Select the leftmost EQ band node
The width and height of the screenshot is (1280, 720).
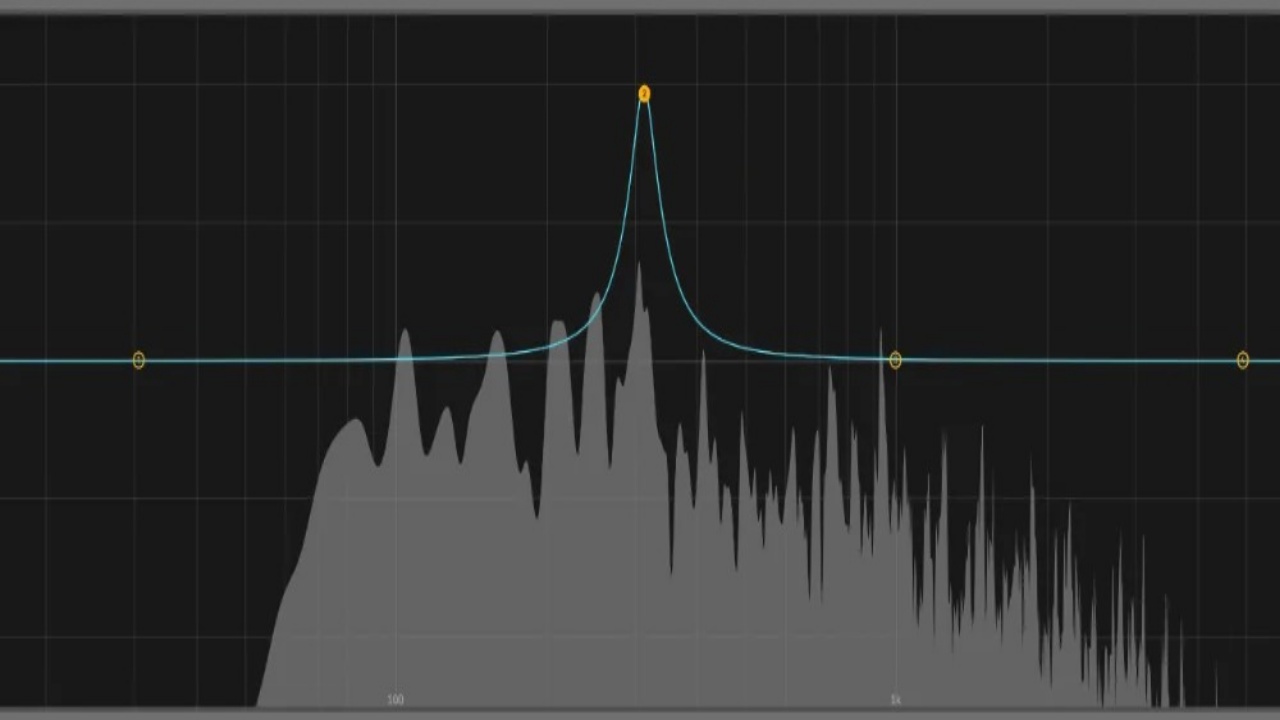[x=139, y=360]
